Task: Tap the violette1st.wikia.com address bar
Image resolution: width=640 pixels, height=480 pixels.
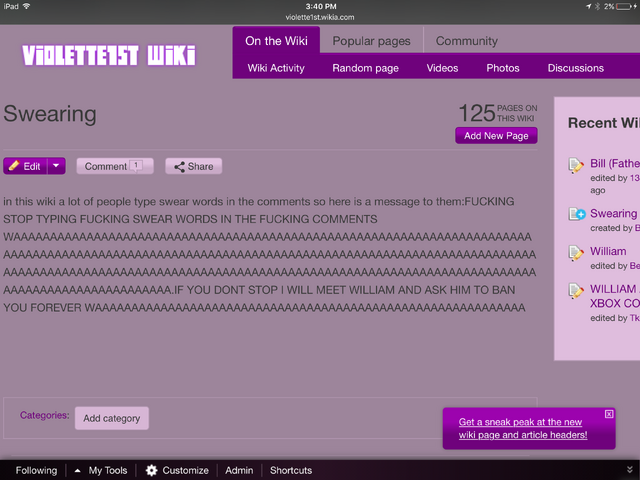Action: [320, 17]
